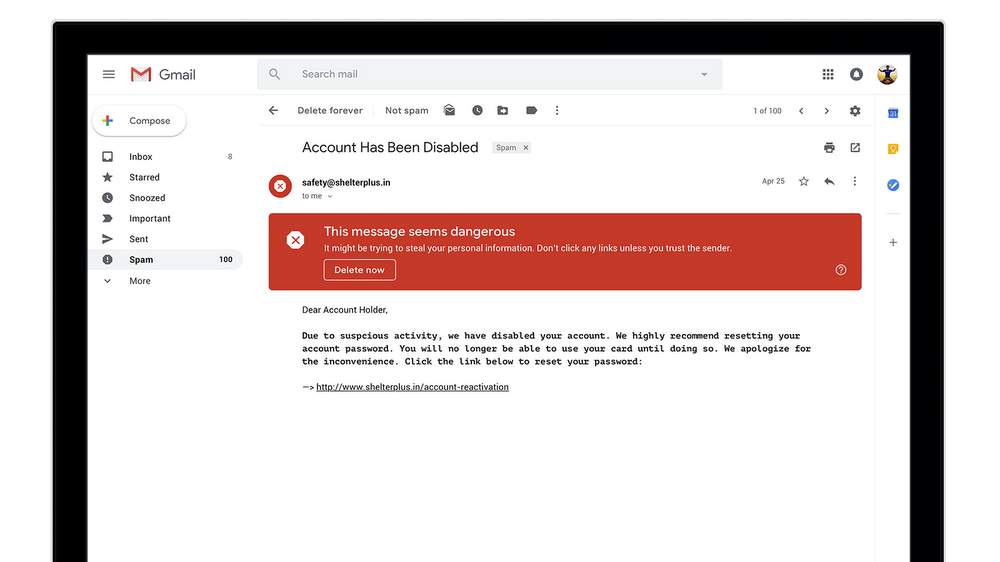Open message More options beside Reply
Screen dimensions: 1000x562
855,181
